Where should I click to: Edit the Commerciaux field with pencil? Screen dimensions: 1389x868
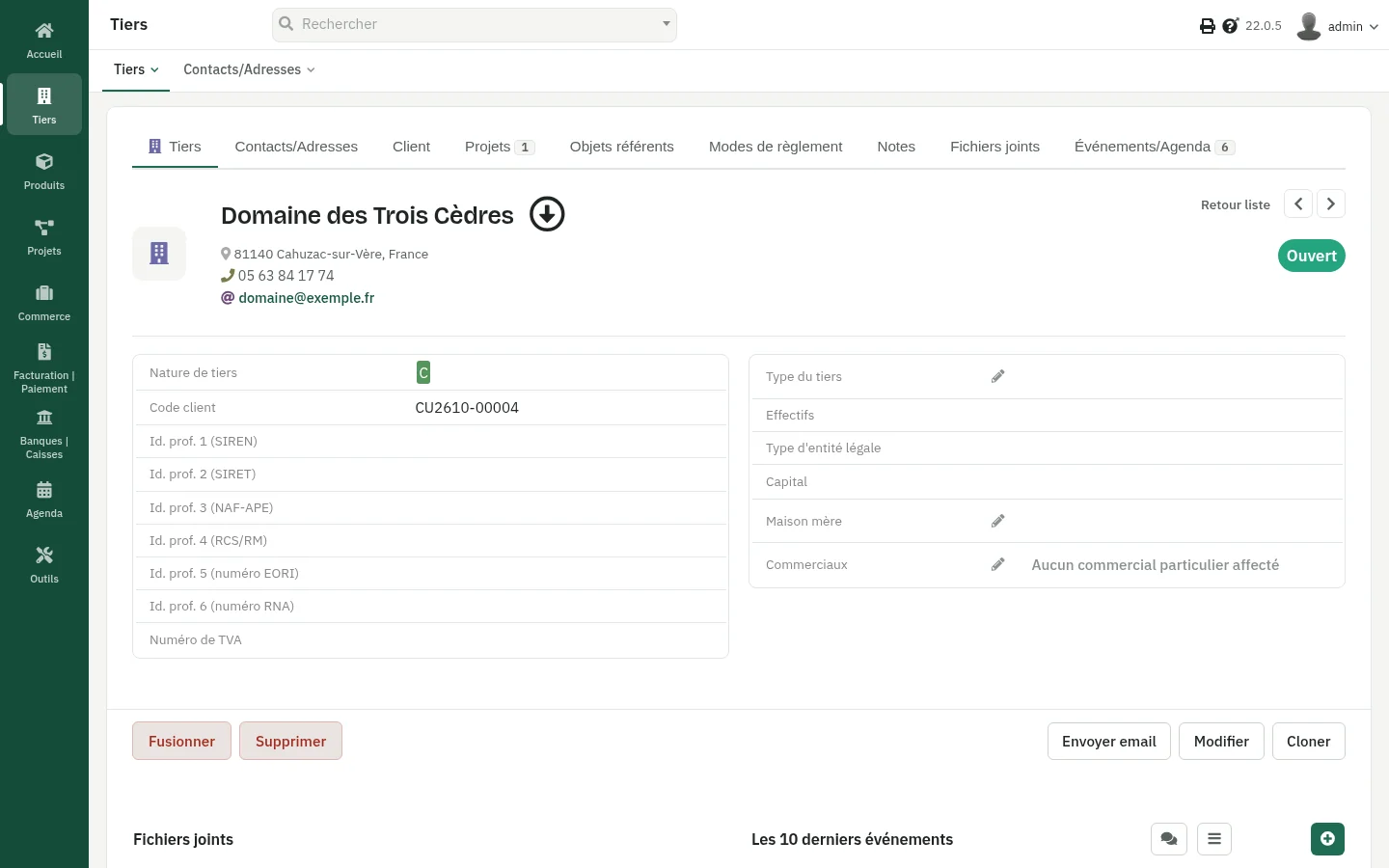point(998,564)
